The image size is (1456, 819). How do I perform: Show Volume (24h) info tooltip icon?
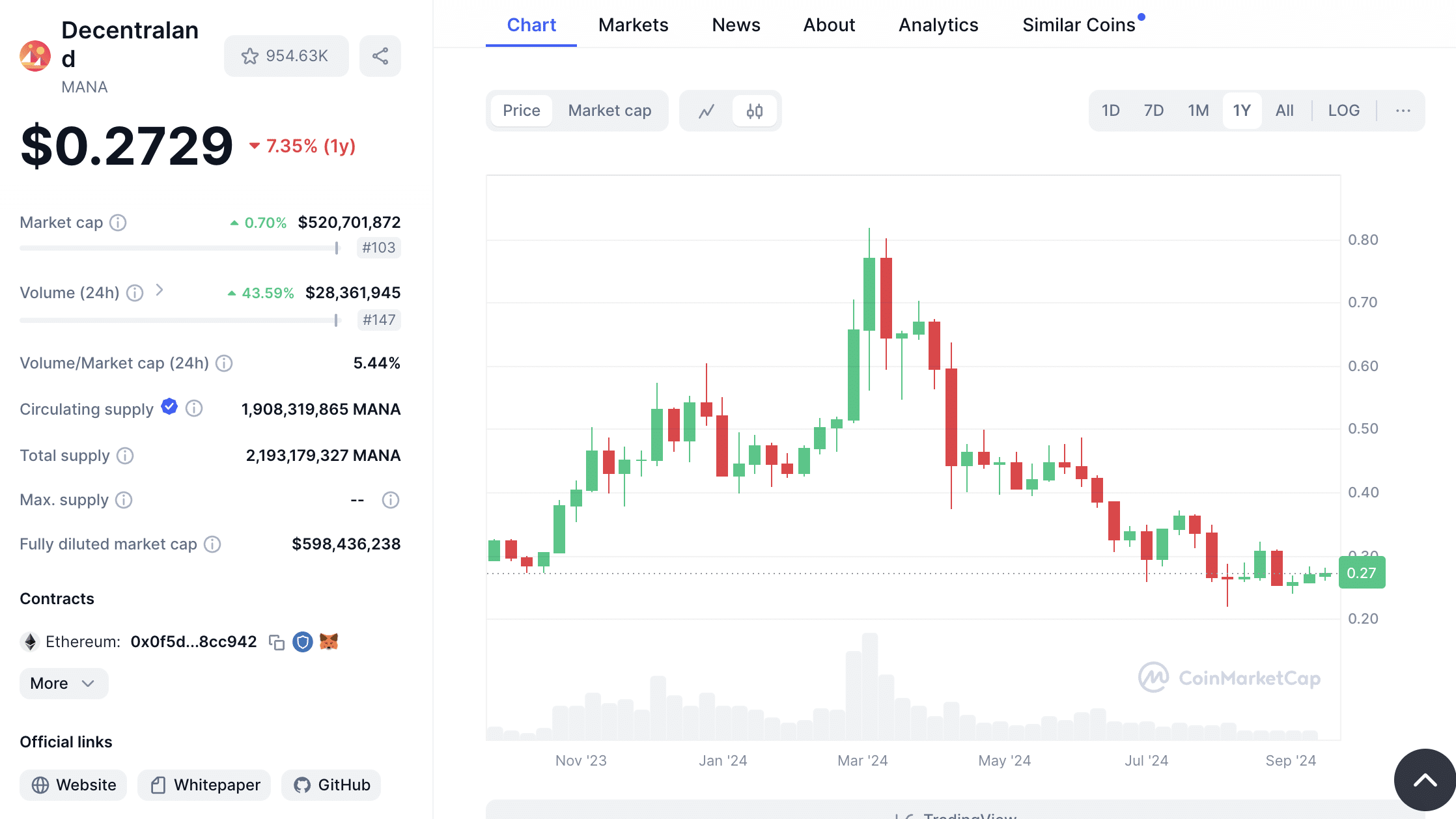[135, 293]
